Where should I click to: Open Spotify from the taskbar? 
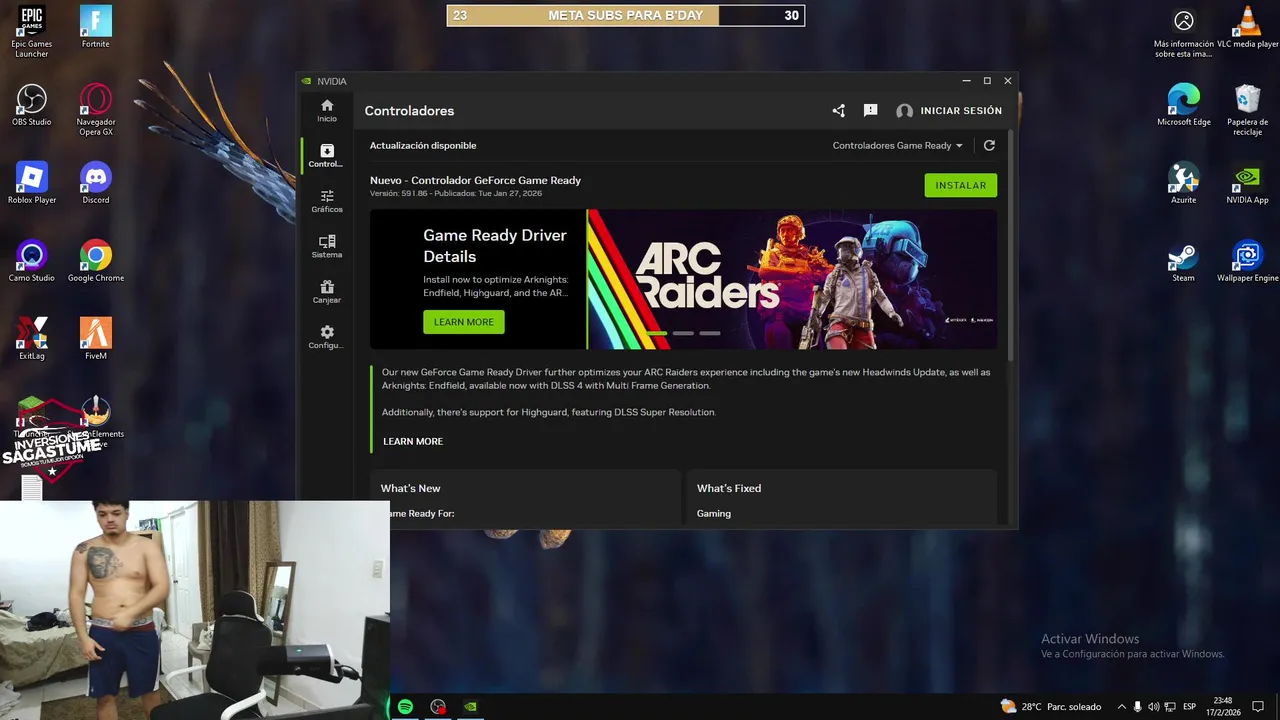(x=405, y=707)
